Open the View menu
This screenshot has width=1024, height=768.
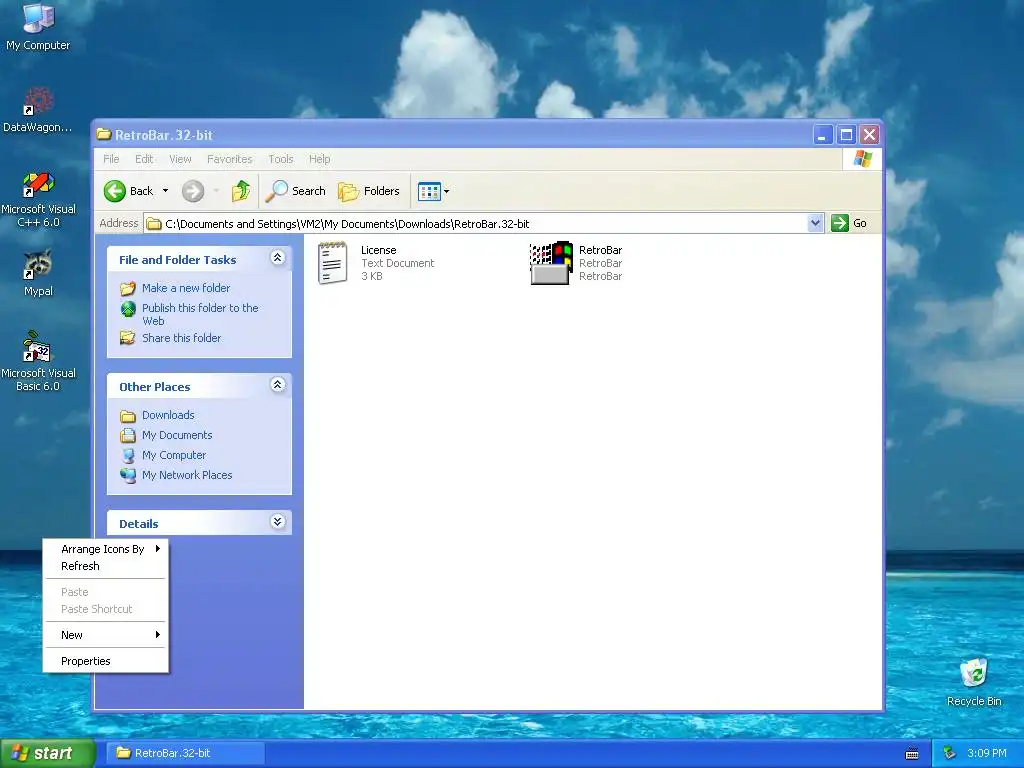(x=180, y=159)
